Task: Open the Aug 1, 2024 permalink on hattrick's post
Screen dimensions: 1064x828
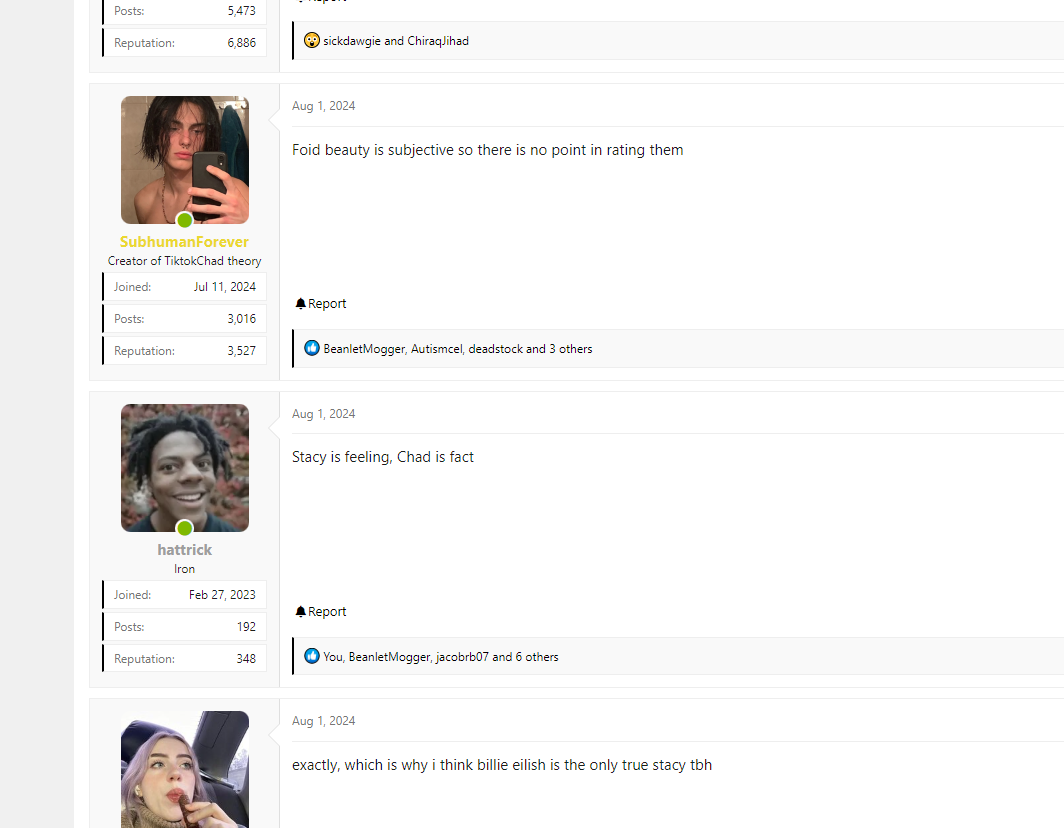Action: click(x=324, y=414)
